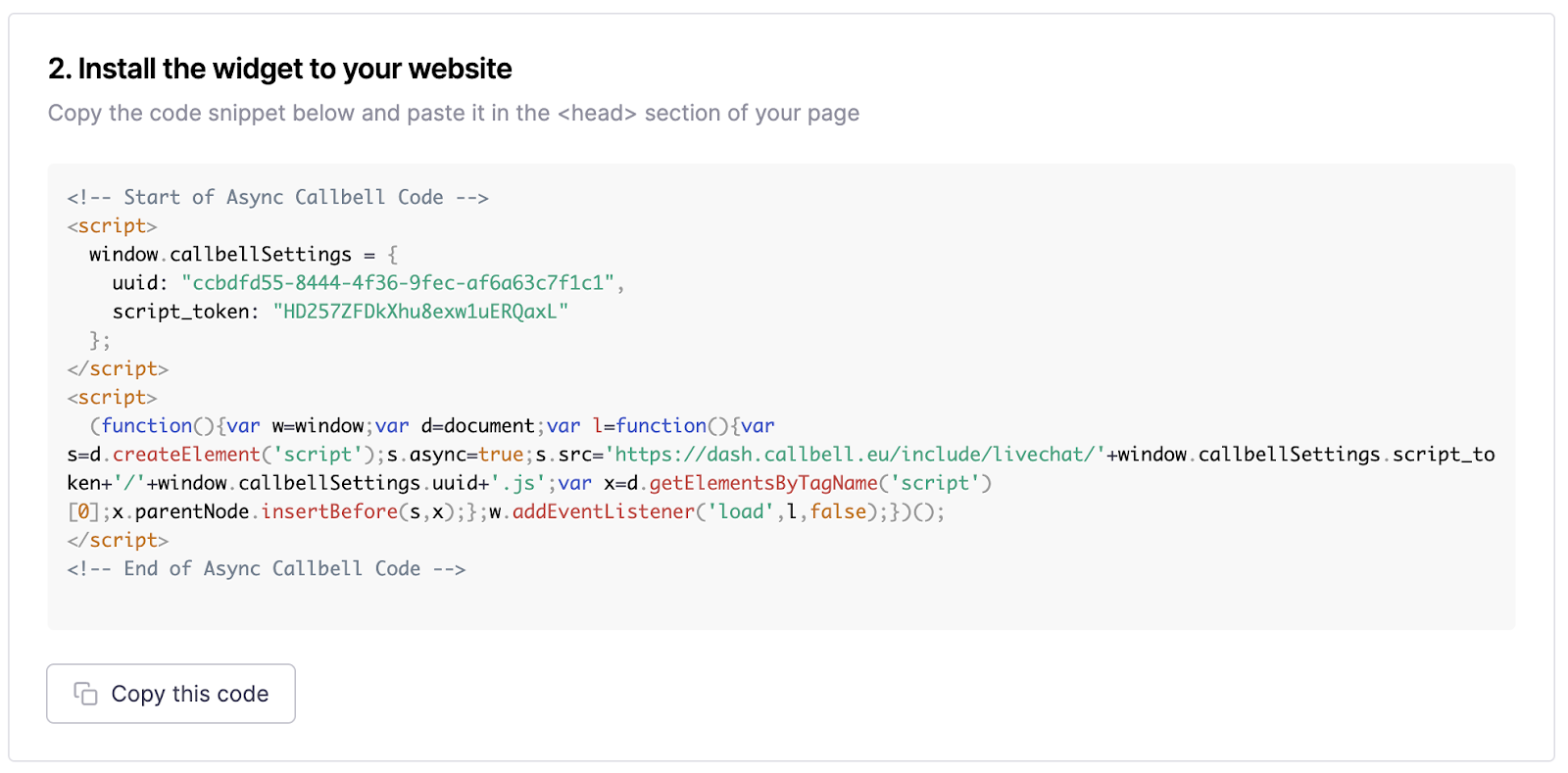Screen dimensions: 1568x773
Task: Click the insertBefore call in the code
Action: [x=328, y=511]
